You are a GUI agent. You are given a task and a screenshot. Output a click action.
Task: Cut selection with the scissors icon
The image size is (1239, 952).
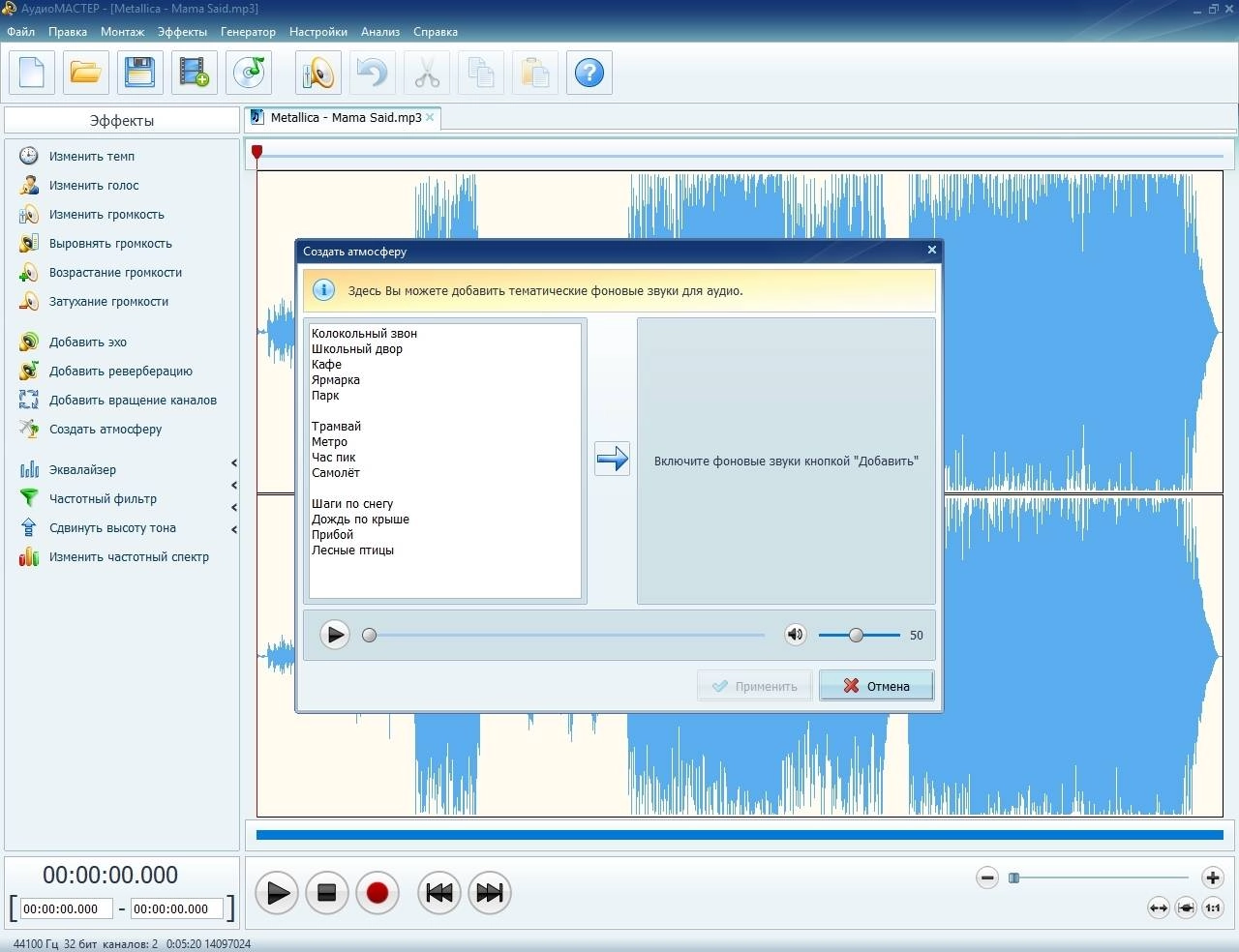tap(427, 73)
